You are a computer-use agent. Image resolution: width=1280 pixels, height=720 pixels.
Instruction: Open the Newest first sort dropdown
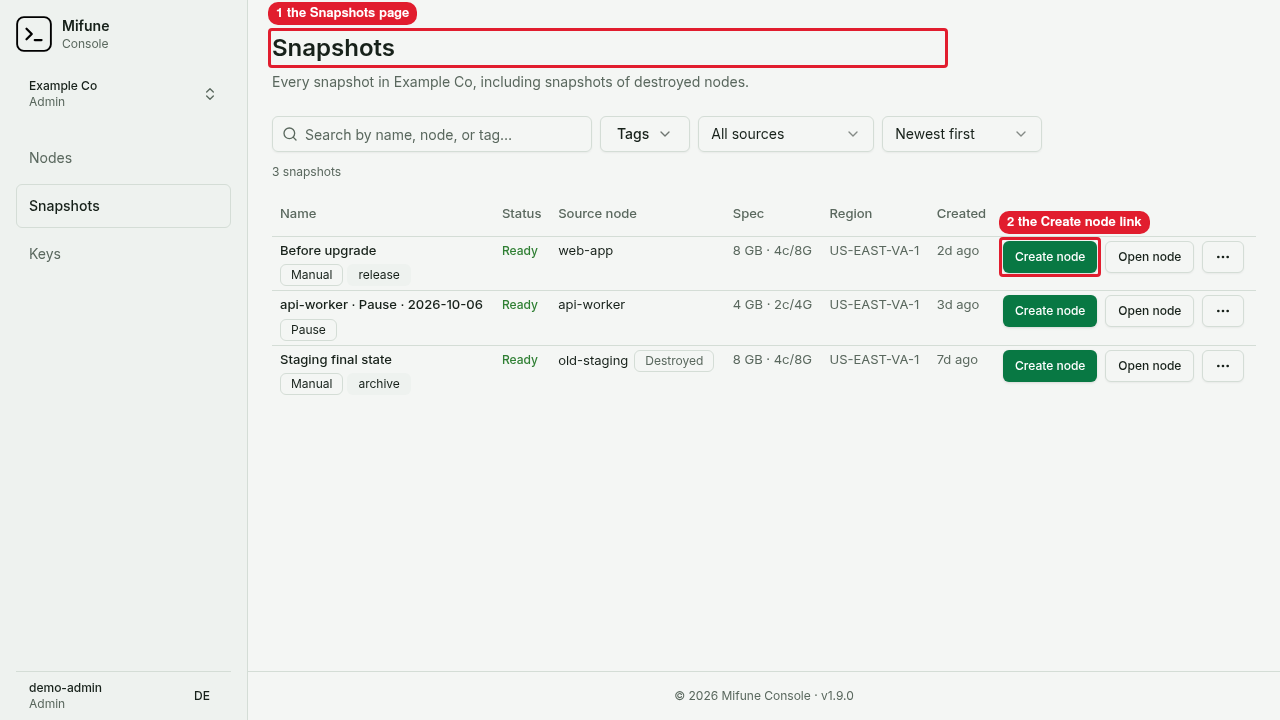[962, 134]
